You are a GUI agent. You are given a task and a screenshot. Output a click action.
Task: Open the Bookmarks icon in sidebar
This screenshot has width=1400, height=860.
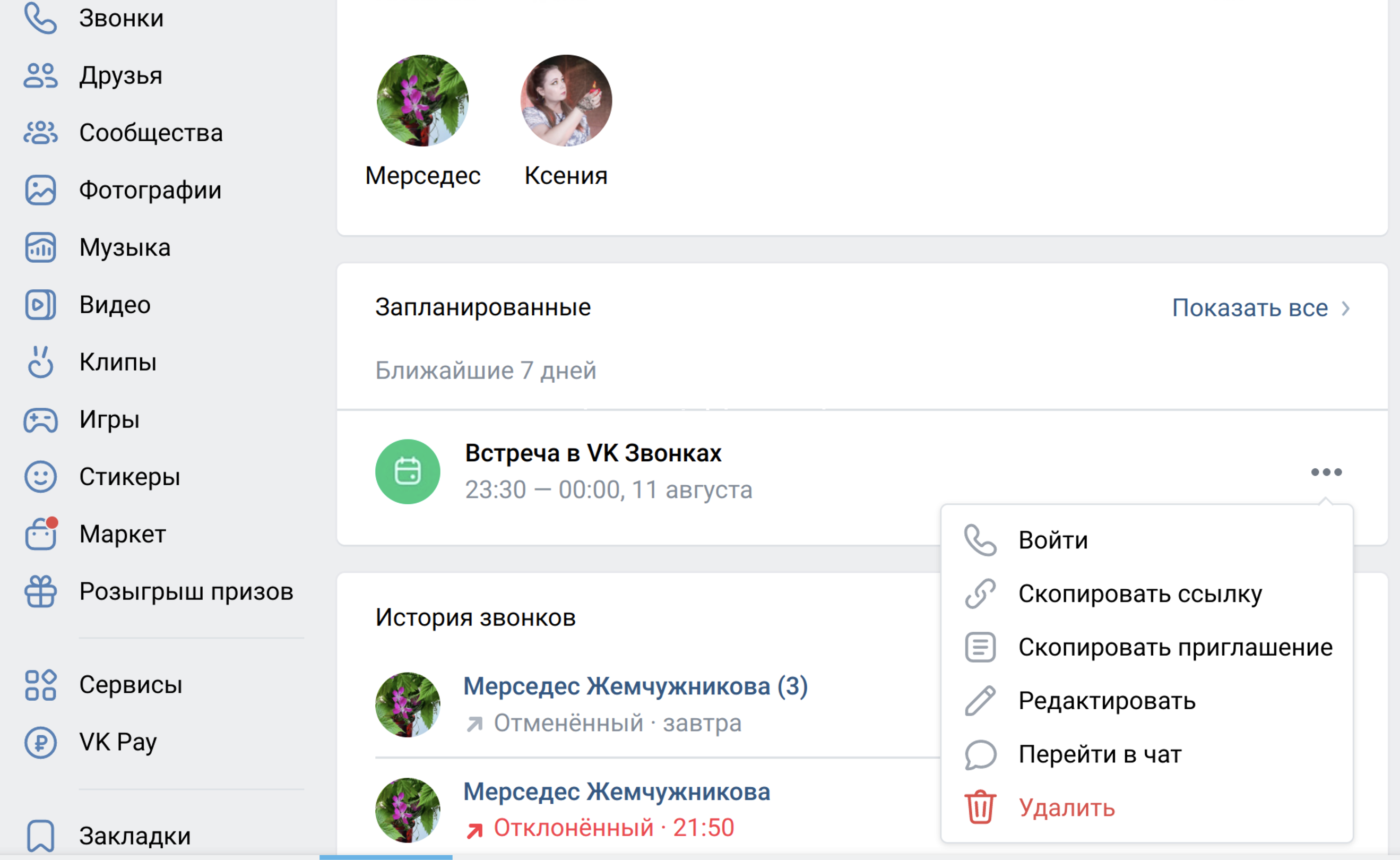40,836
